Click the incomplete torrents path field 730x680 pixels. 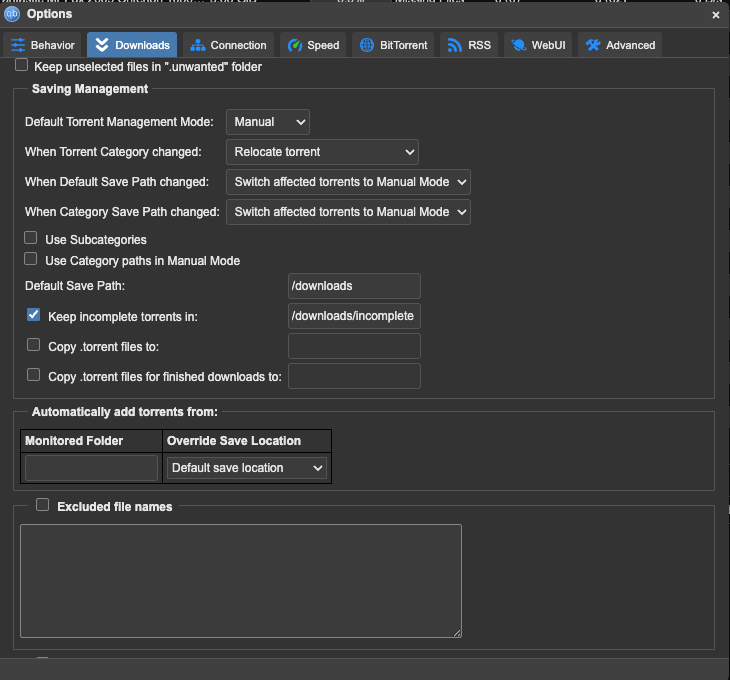point(354,316)
